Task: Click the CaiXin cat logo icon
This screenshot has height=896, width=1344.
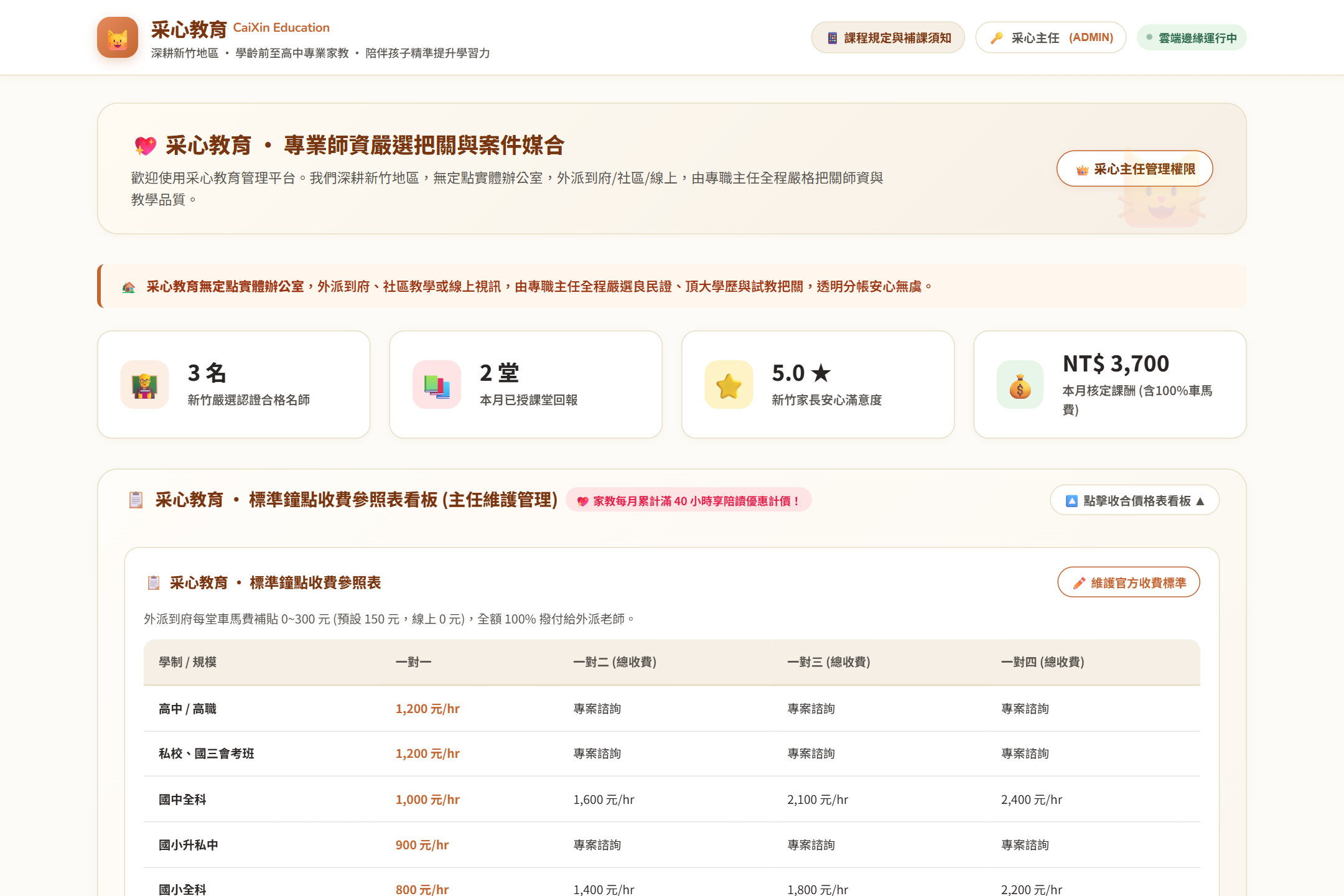Action: point(118,37)
